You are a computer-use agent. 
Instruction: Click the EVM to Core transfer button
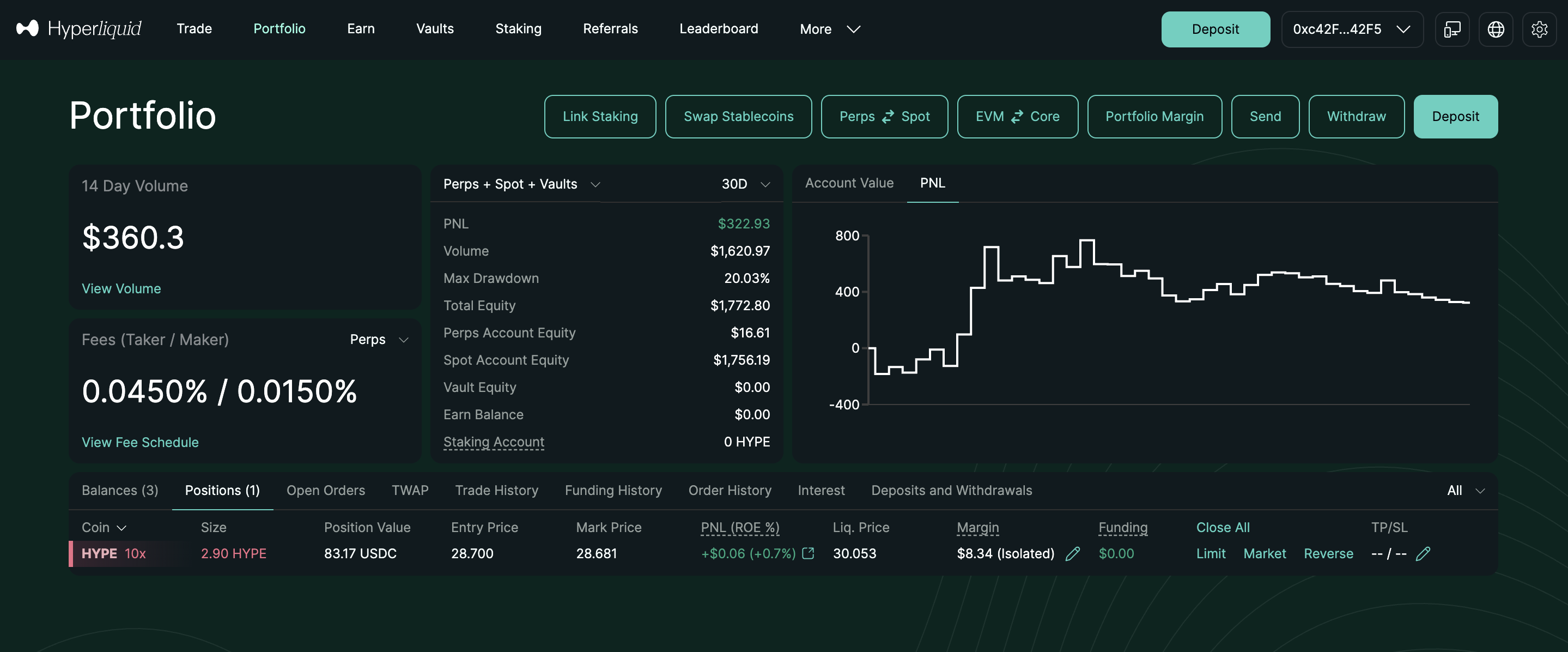click(x=1017, y=116)
